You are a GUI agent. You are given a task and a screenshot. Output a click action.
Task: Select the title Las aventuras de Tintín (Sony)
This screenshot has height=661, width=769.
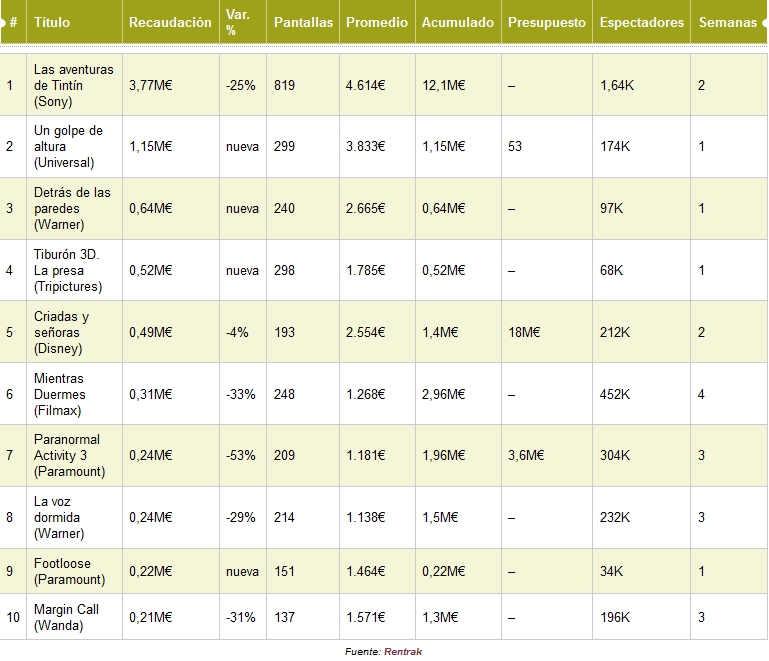74,85
